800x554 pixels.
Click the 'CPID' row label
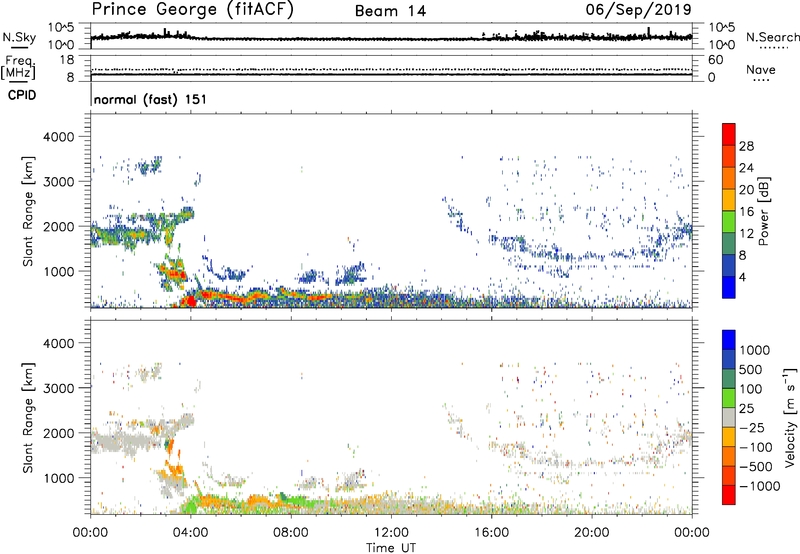click(x=22, y=95)
